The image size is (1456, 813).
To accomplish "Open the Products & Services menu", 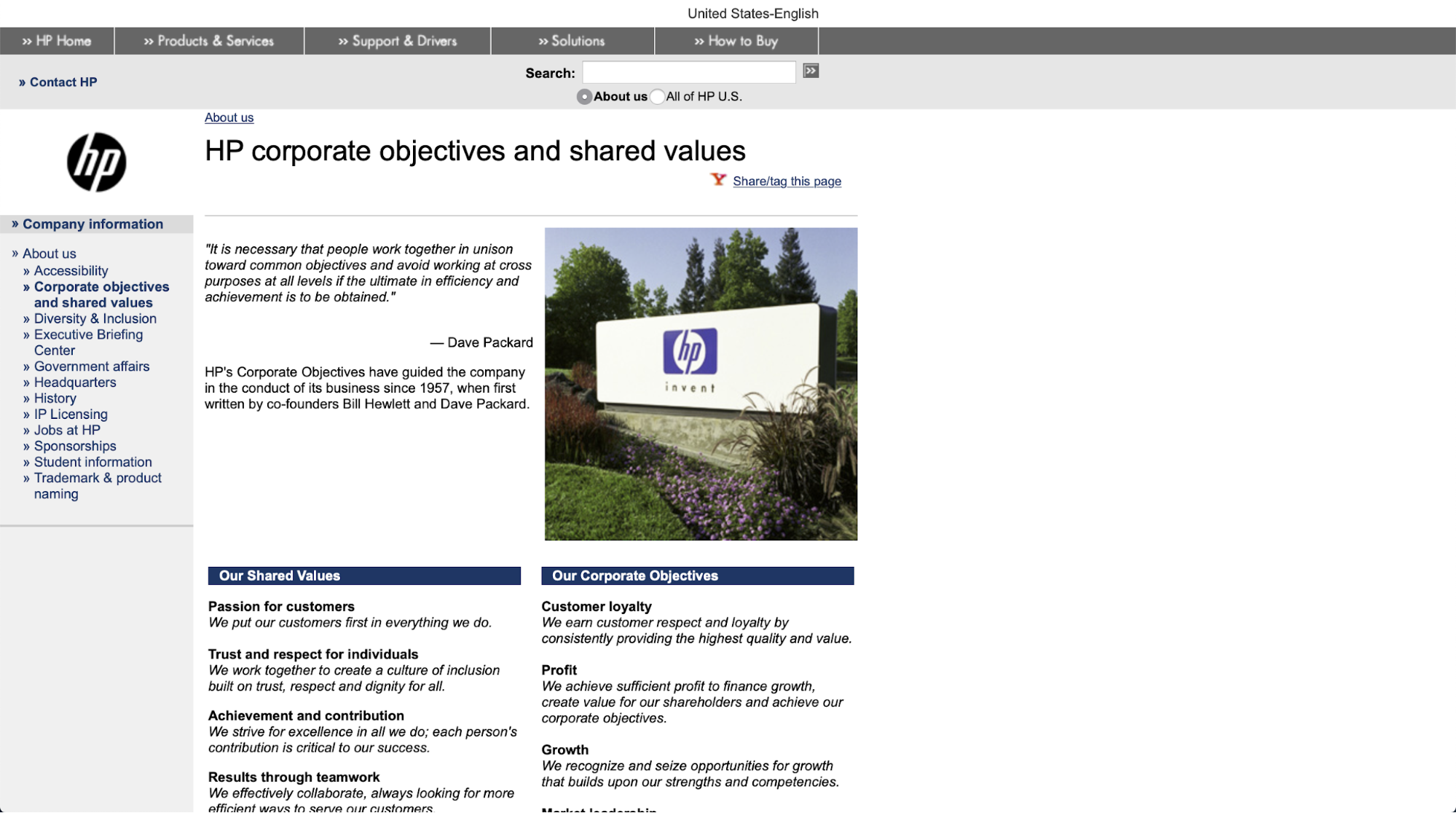I will [209, 41].
